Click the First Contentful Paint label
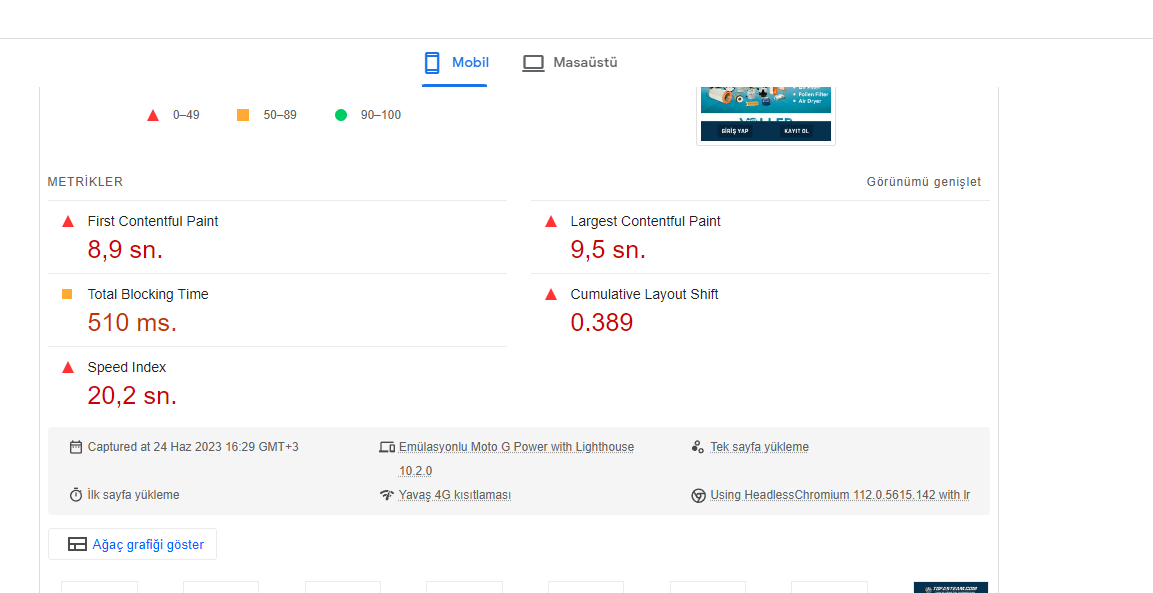Screen dimensions: 1153x593 153,221
